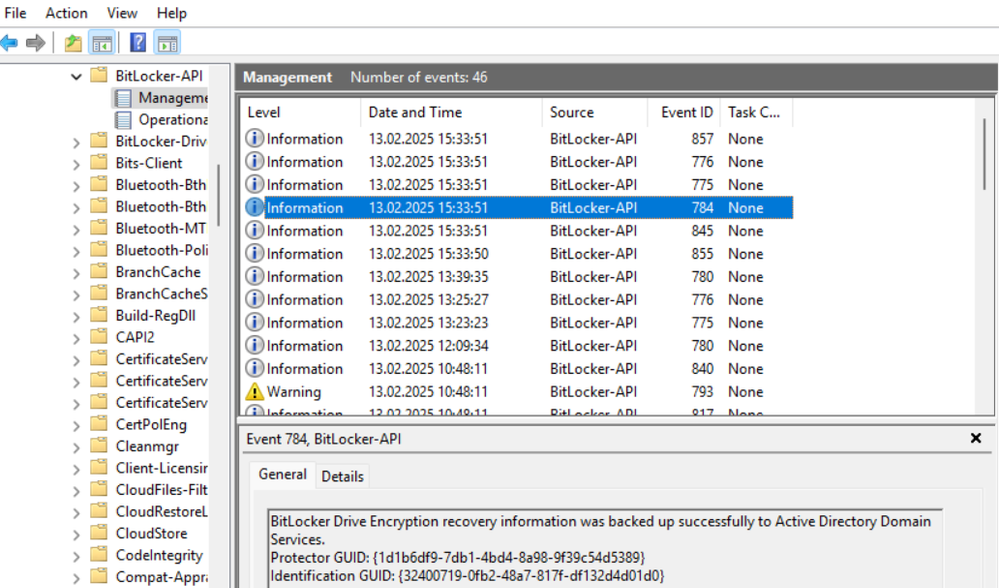Select the CAPI2 tree item
The image size is (999, 588).
tap(134, 337)
